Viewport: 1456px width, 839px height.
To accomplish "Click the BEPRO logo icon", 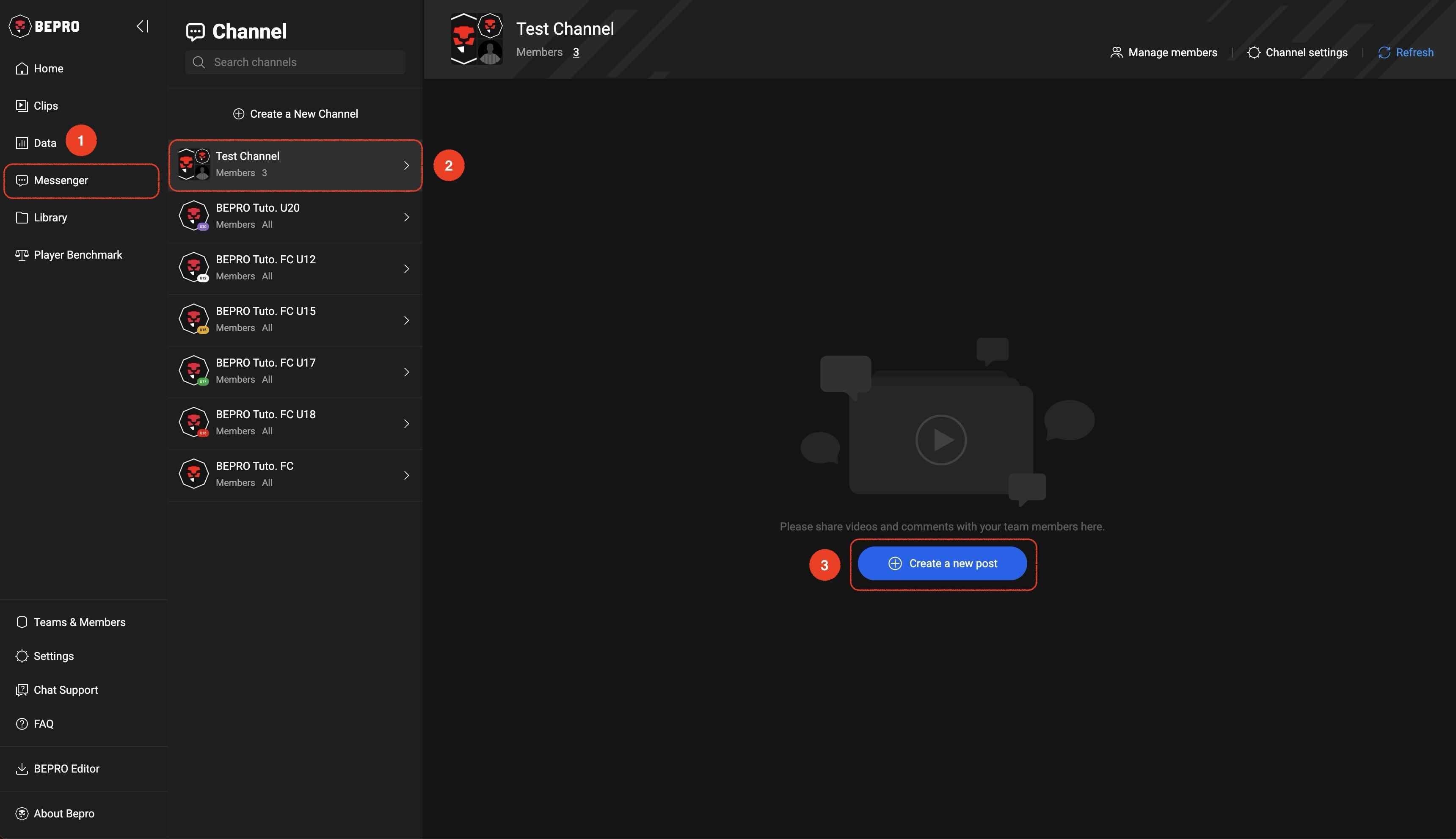I will (x=20, y=26).
